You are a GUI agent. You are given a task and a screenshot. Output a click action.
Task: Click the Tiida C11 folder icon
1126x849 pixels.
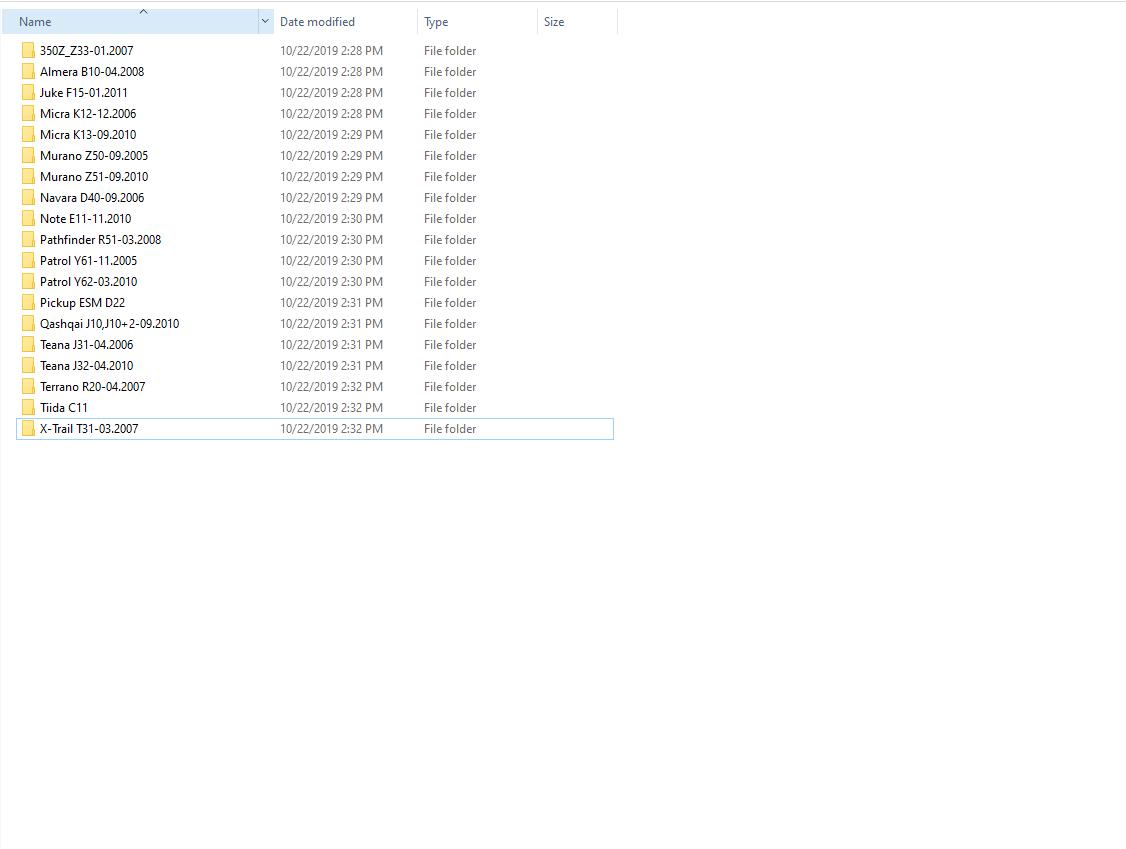coord(28,407)
